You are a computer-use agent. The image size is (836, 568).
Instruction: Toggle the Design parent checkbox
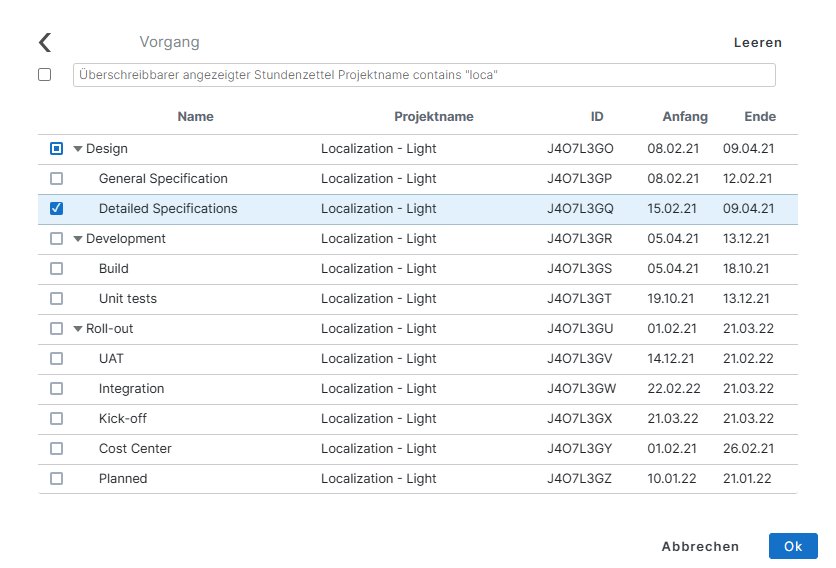tap(56, 149)
